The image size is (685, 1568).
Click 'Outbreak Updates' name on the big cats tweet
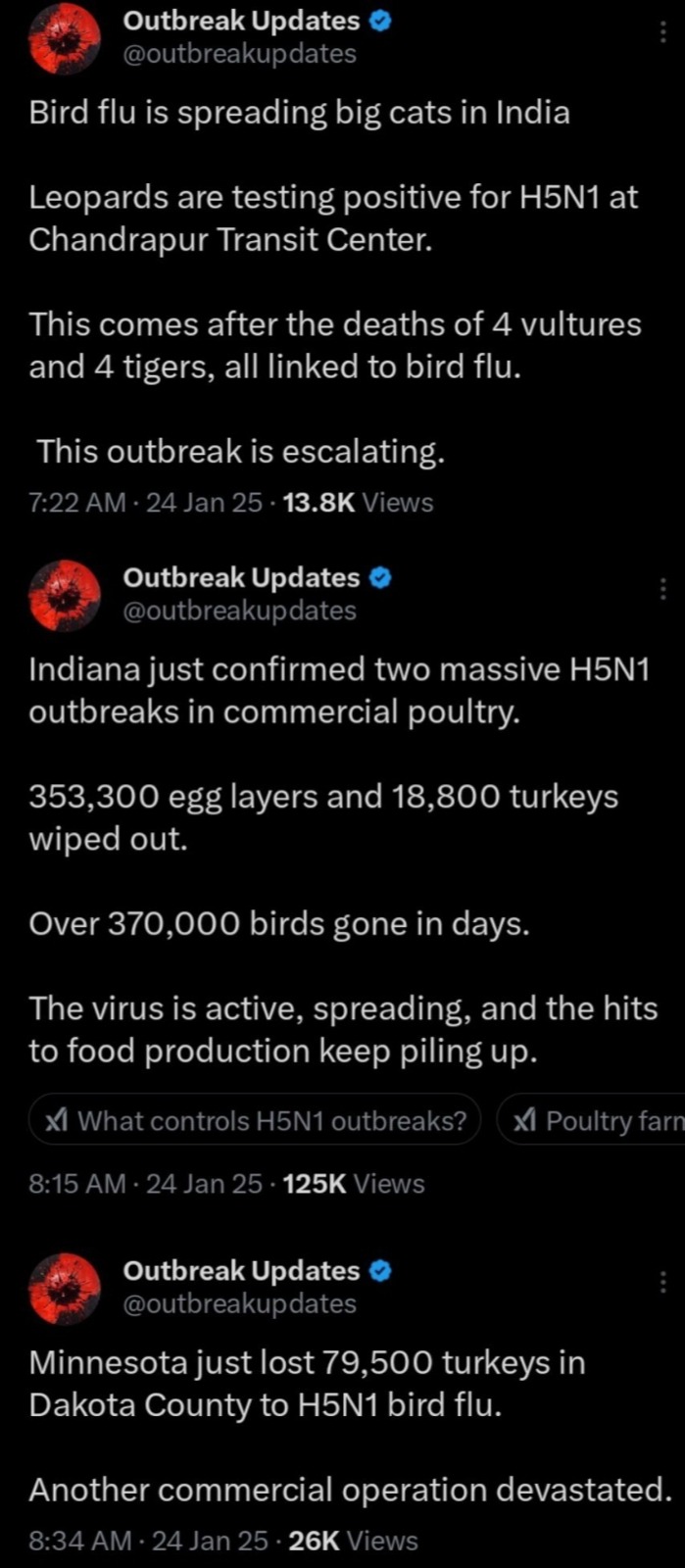click(241, 21)
